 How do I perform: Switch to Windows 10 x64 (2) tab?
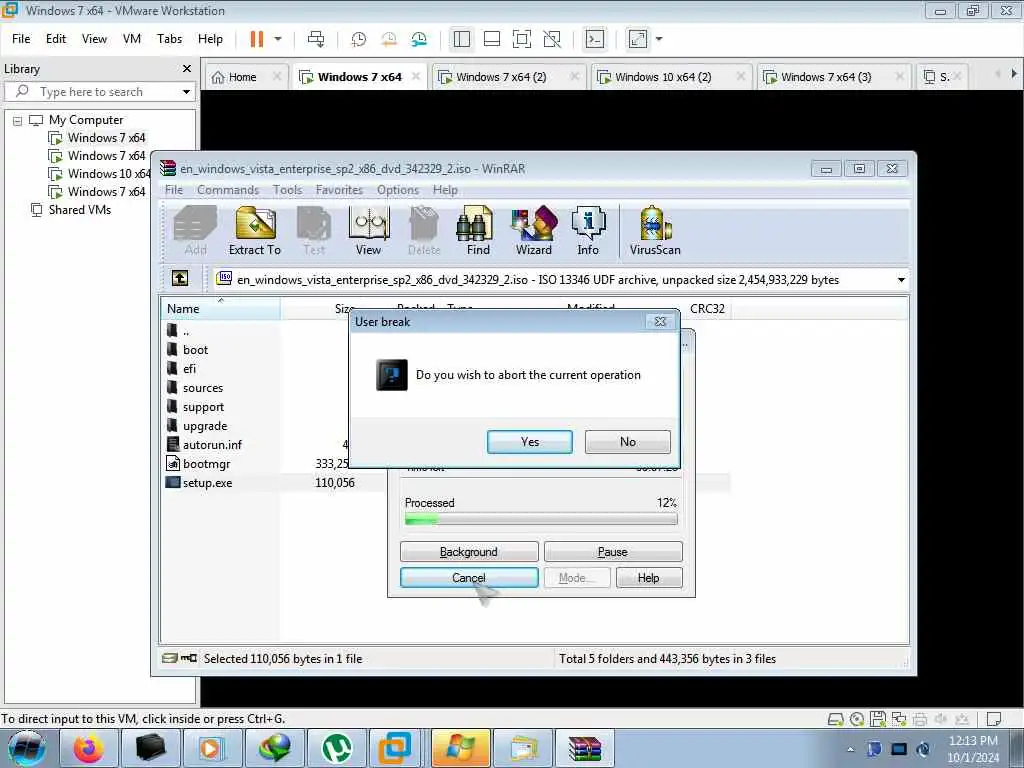[663, 77]
